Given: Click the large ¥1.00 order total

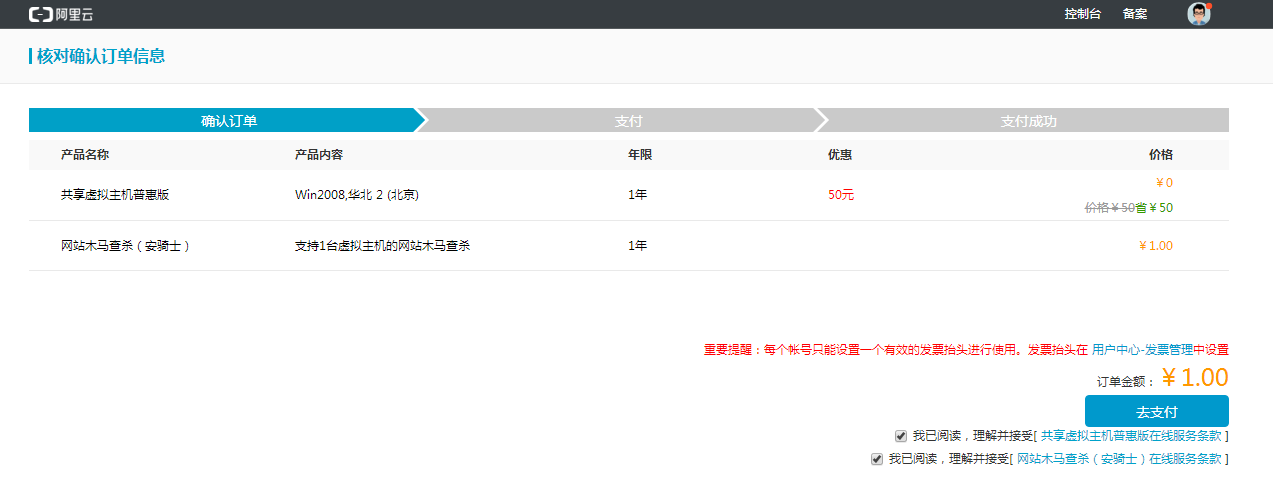Looking at the screenshot, I should pyautogui.click(x=1195, y=378).
